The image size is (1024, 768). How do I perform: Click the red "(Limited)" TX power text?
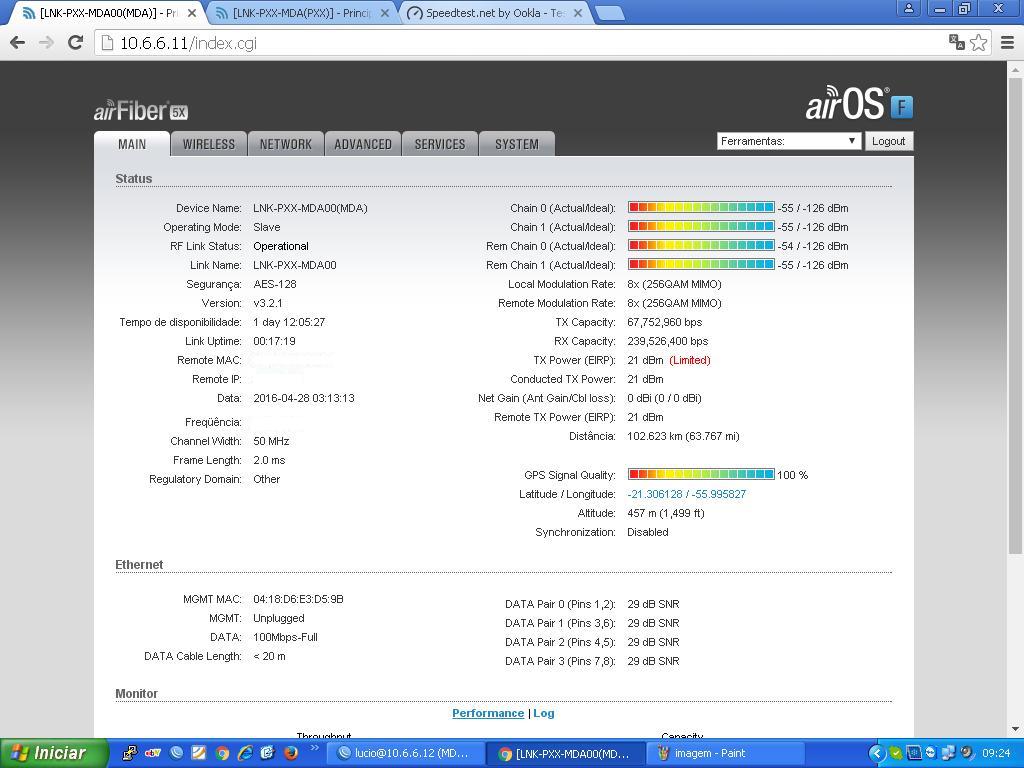coord(690,360)
